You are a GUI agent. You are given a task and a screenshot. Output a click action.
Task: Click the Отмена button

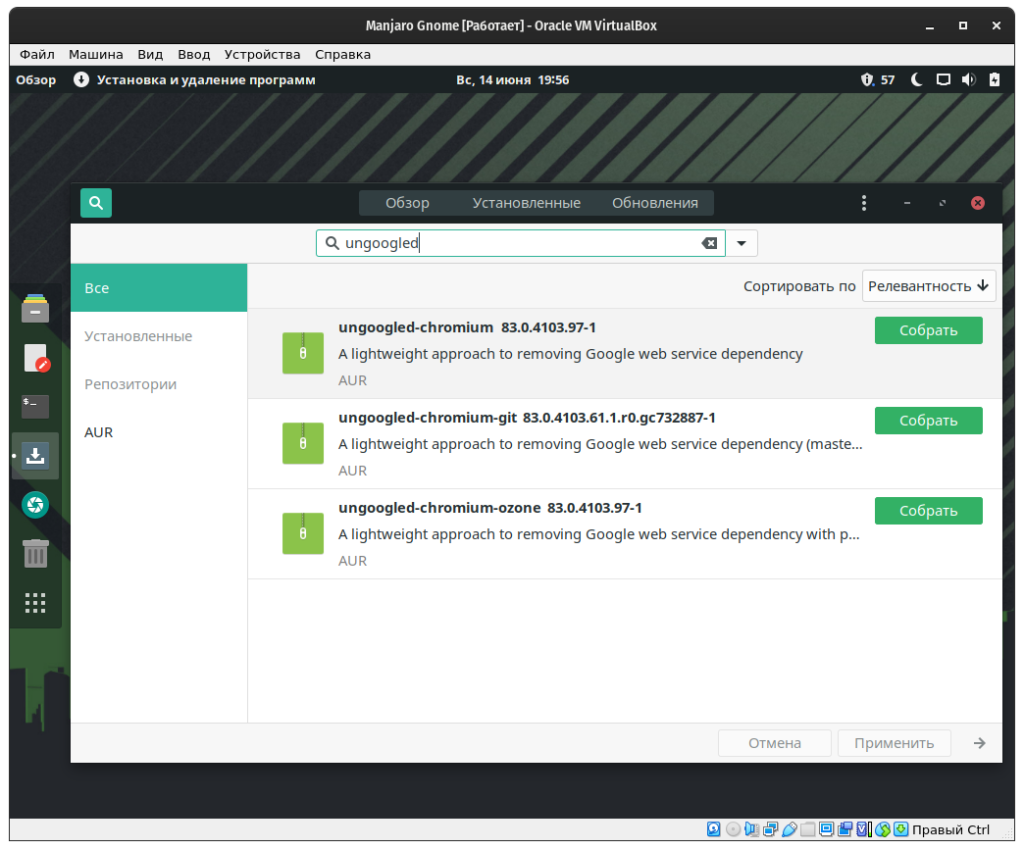point(774,743)
